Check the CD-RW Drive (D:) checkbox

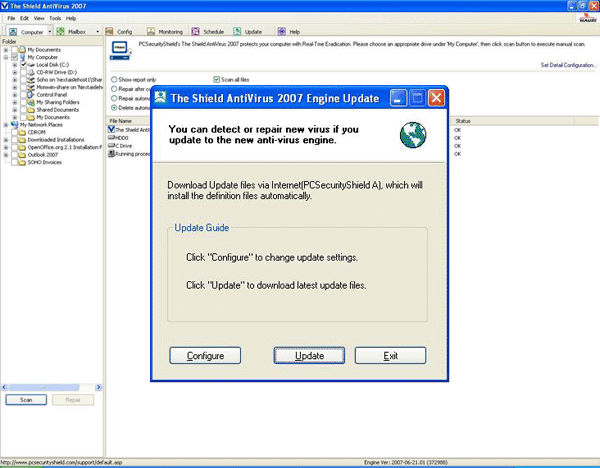point(23,72)
